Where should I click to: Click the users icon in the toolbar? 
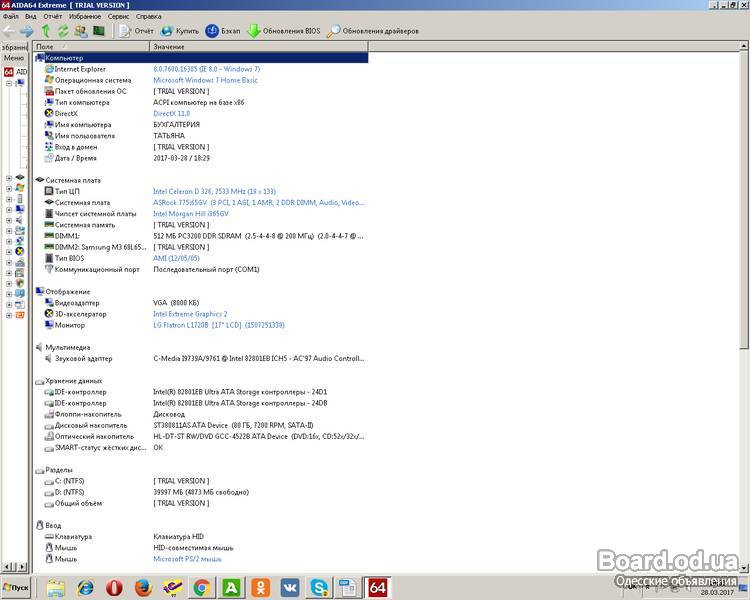click(x=81, y=31)
